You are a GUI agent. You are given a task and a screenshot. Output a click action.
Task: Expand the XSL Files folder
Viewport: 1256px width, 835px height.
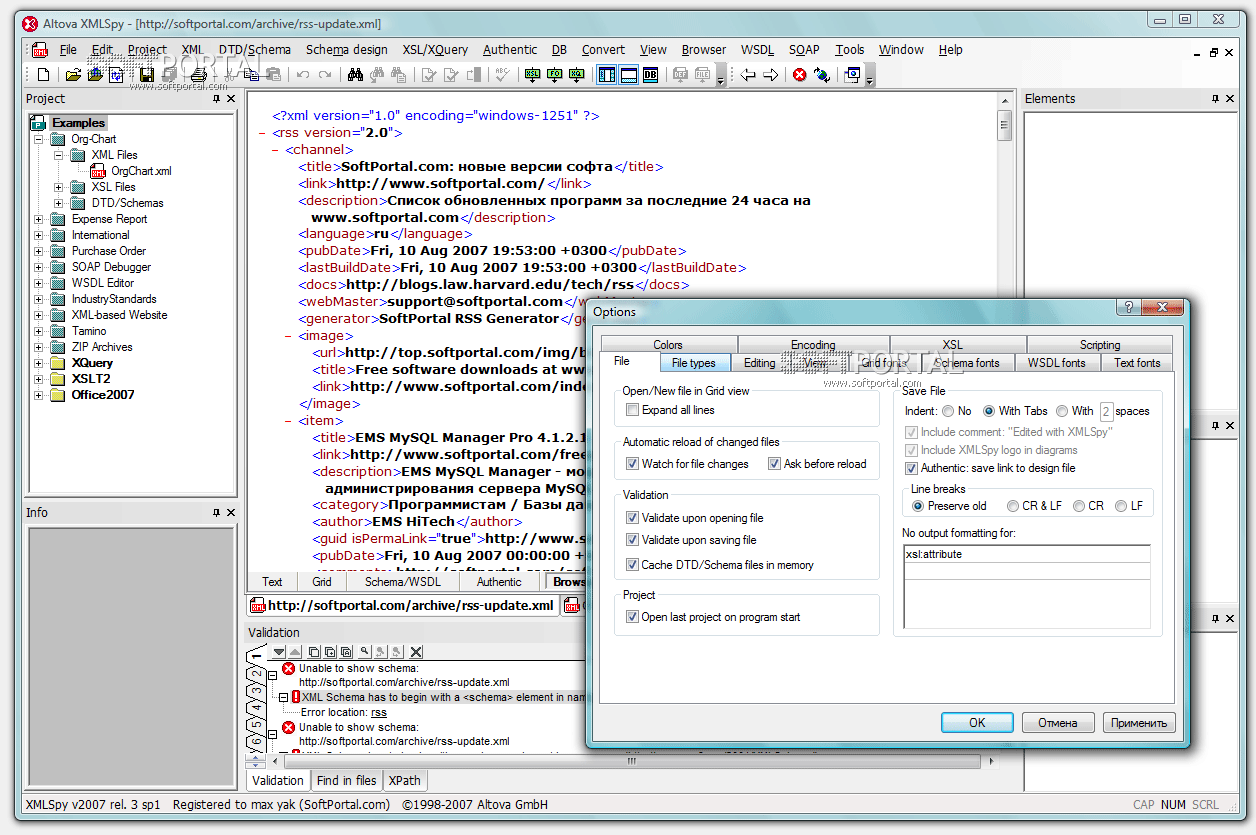point(59,187)
